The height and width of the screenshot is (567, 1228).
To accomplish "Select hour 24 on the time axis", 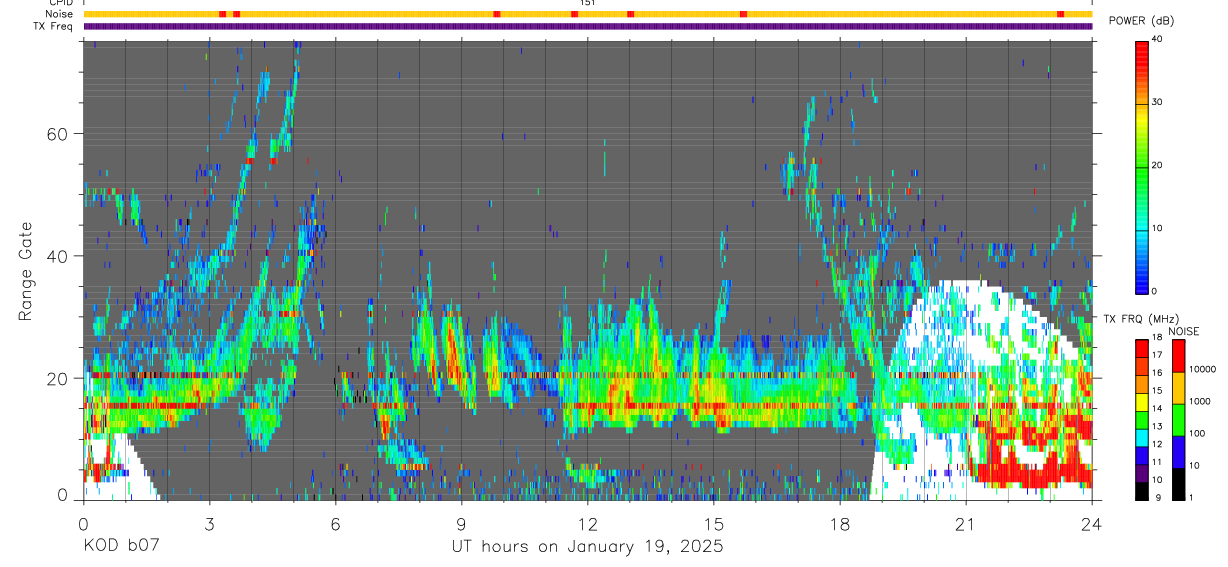I will pyautogui.click(x=1092, y=524).
